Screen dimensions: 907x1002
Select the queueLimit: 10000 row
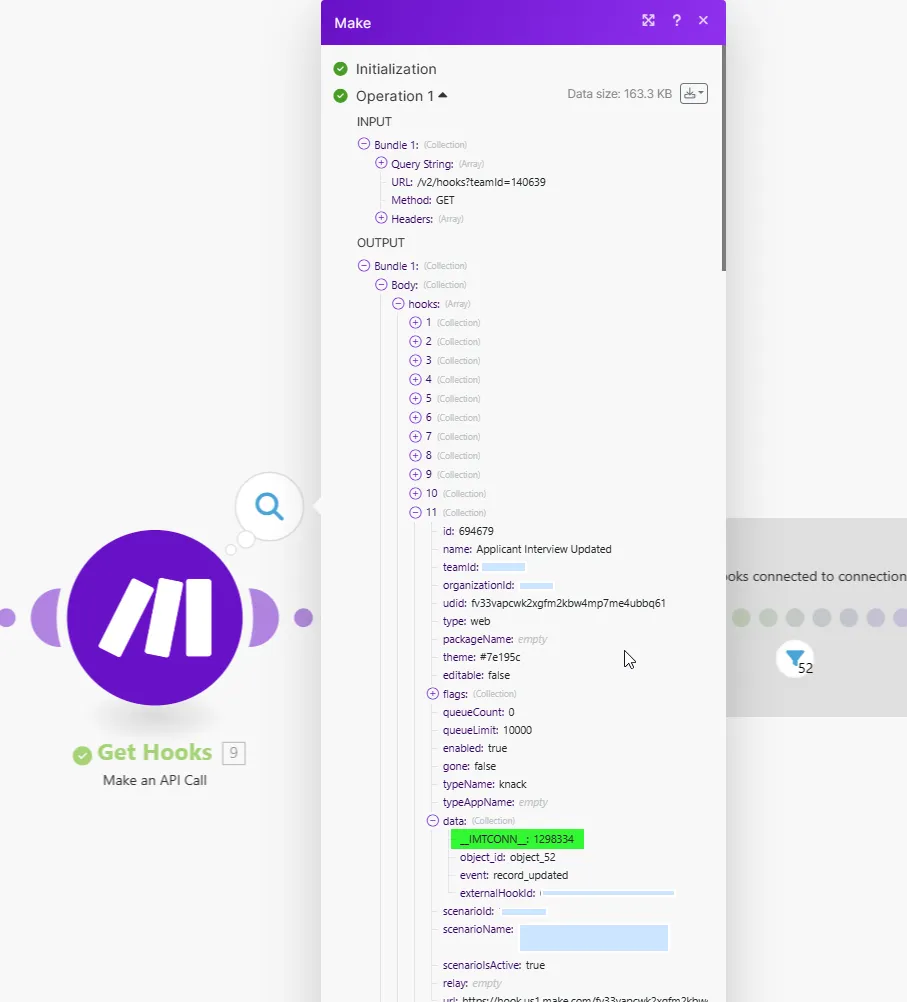coord(487,730)
